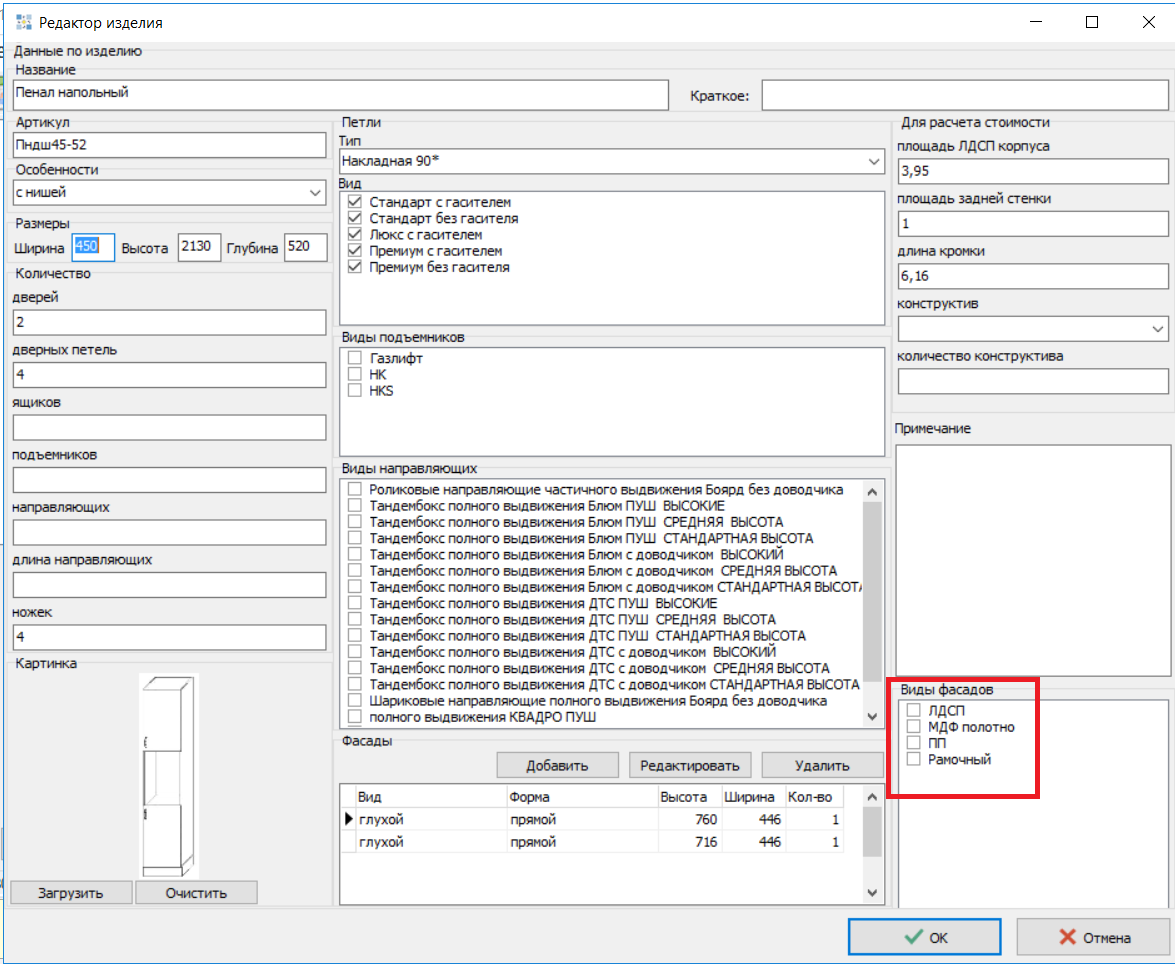Image resolution: width=1175 pixels, height=964 pixels.
Task: Click the green checkmark OK button
Action: pos(924,937)
